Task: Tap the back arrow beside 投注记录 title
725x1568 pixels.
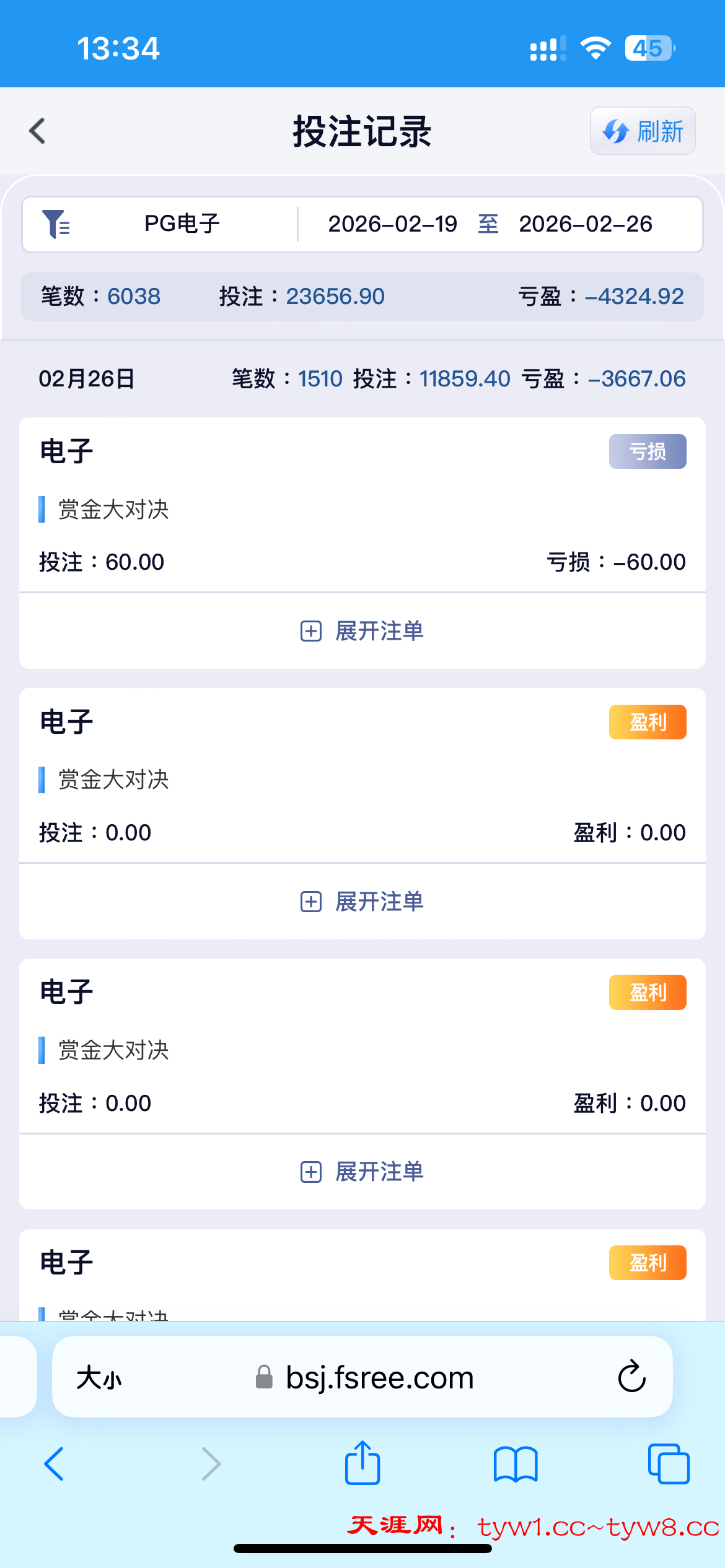Action: [x=38, y=131]
